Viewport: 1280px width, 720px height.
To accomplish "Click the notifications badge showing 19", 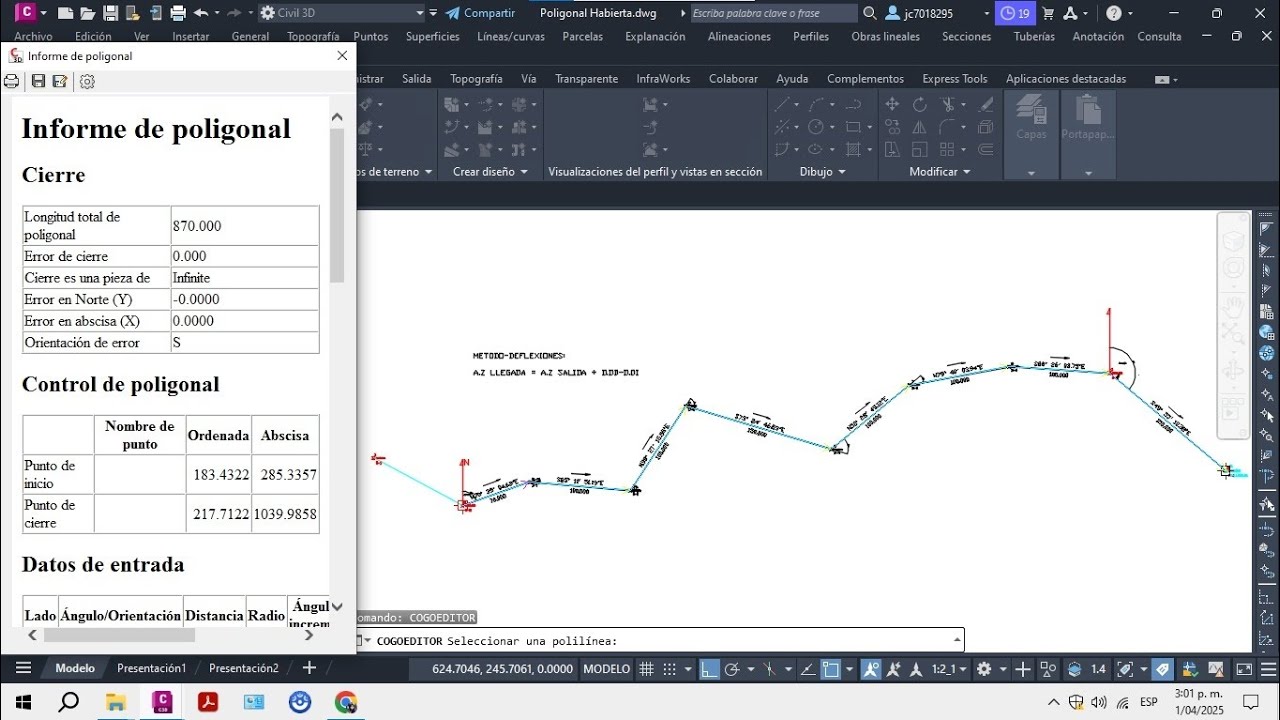I will coord(1015,13).
